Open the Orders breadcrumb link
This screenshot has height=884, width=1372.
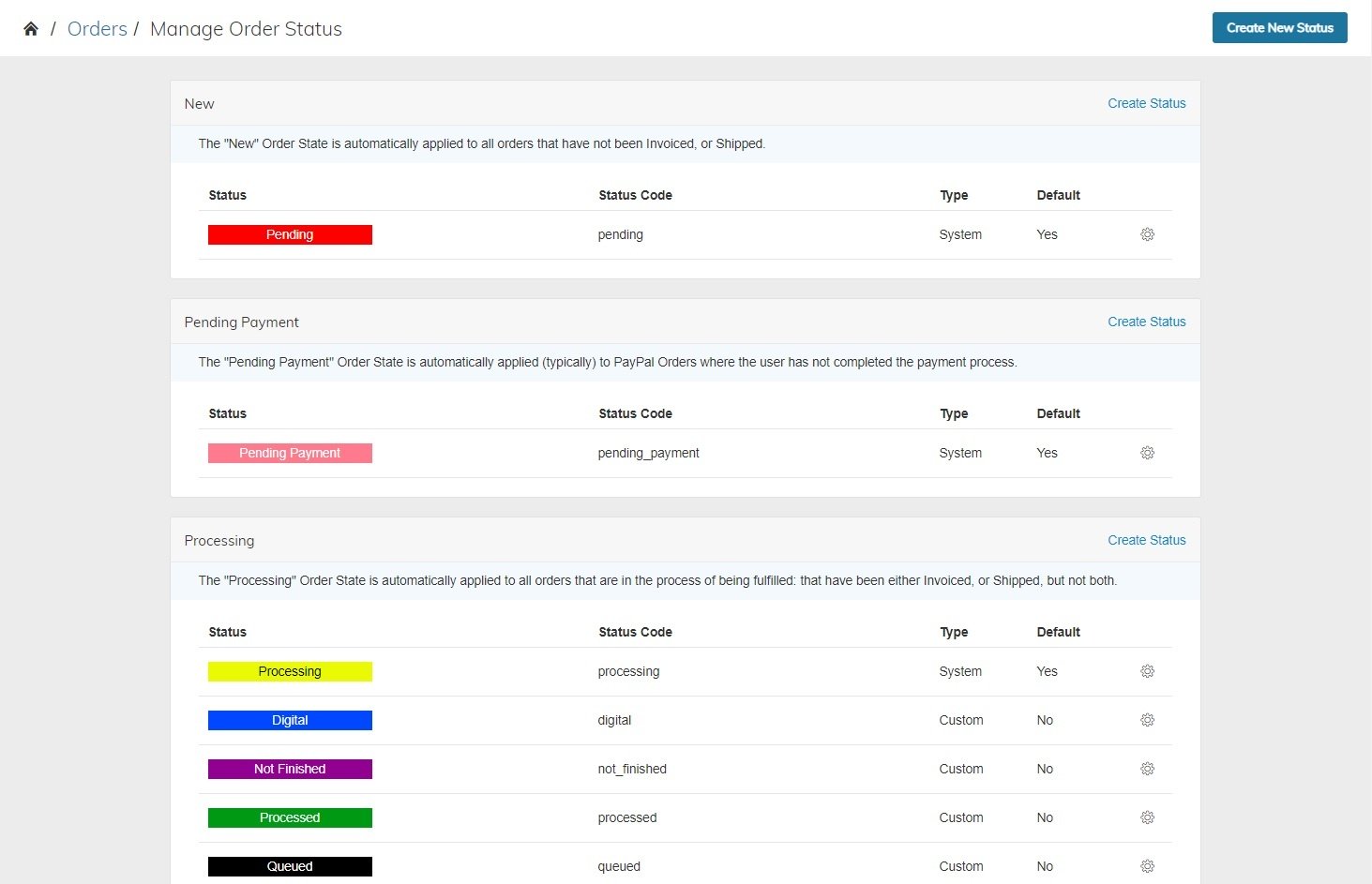[97, 29]
